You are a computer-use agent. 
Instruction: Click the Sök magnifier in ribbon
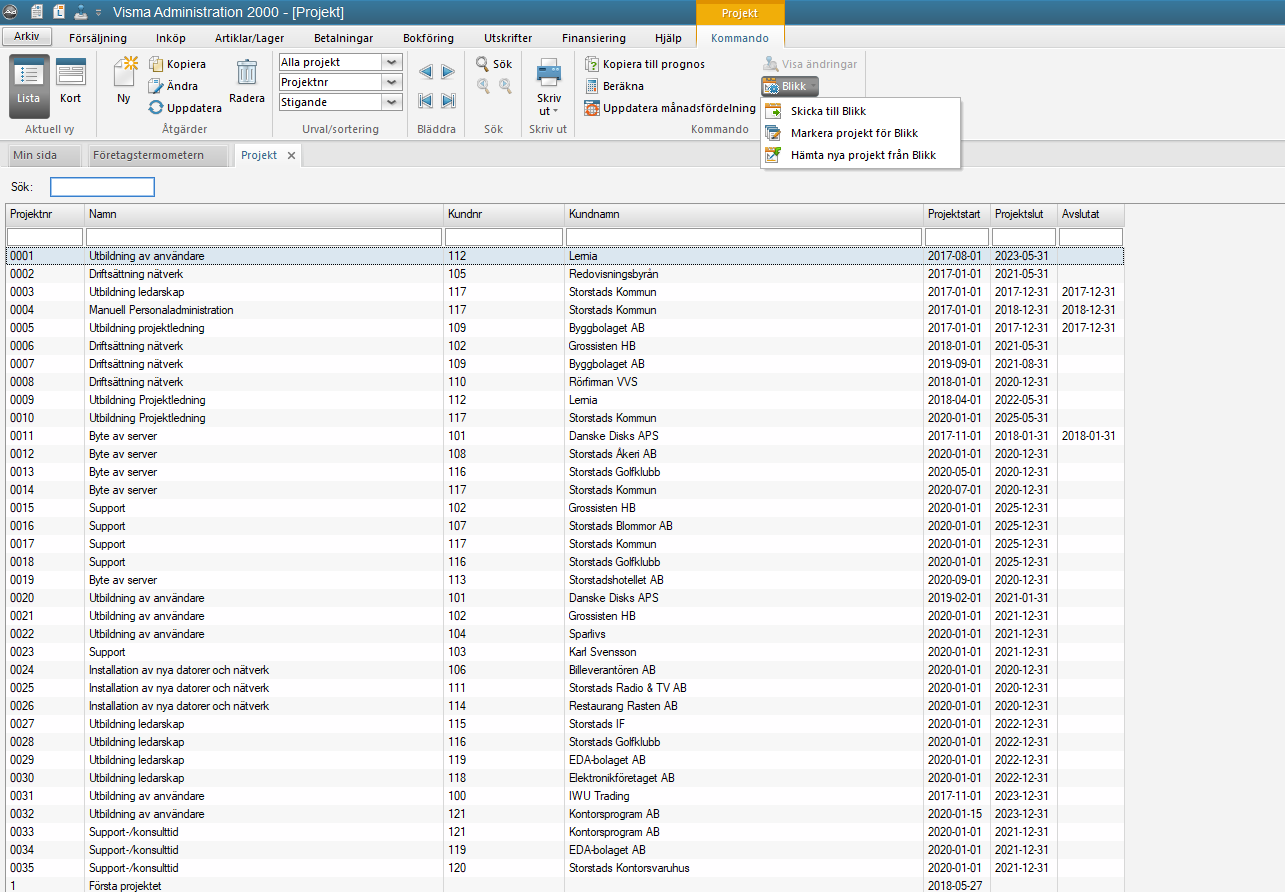(x=494, y=64)
